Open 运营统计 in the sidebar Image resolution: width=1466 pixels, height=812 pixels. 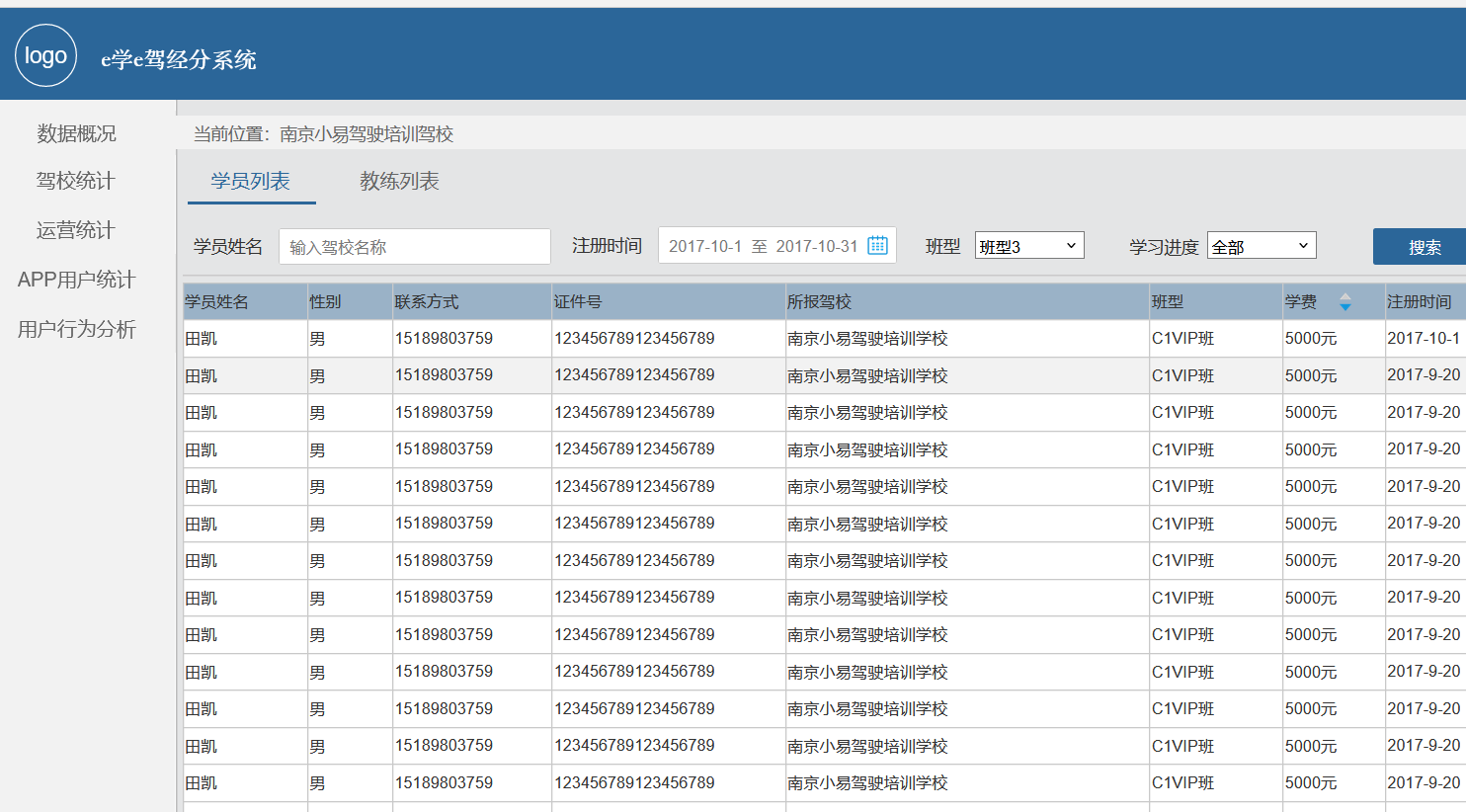[x=76, y=230]
